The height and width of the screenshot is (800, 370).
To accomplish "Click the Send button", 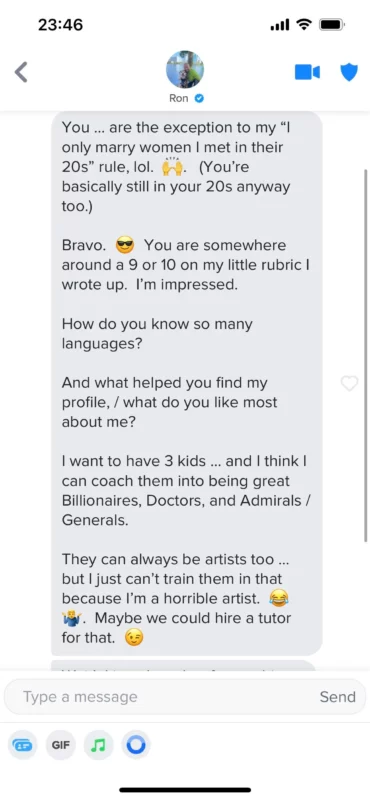I will pyautogui.click(x=337, y=697).
